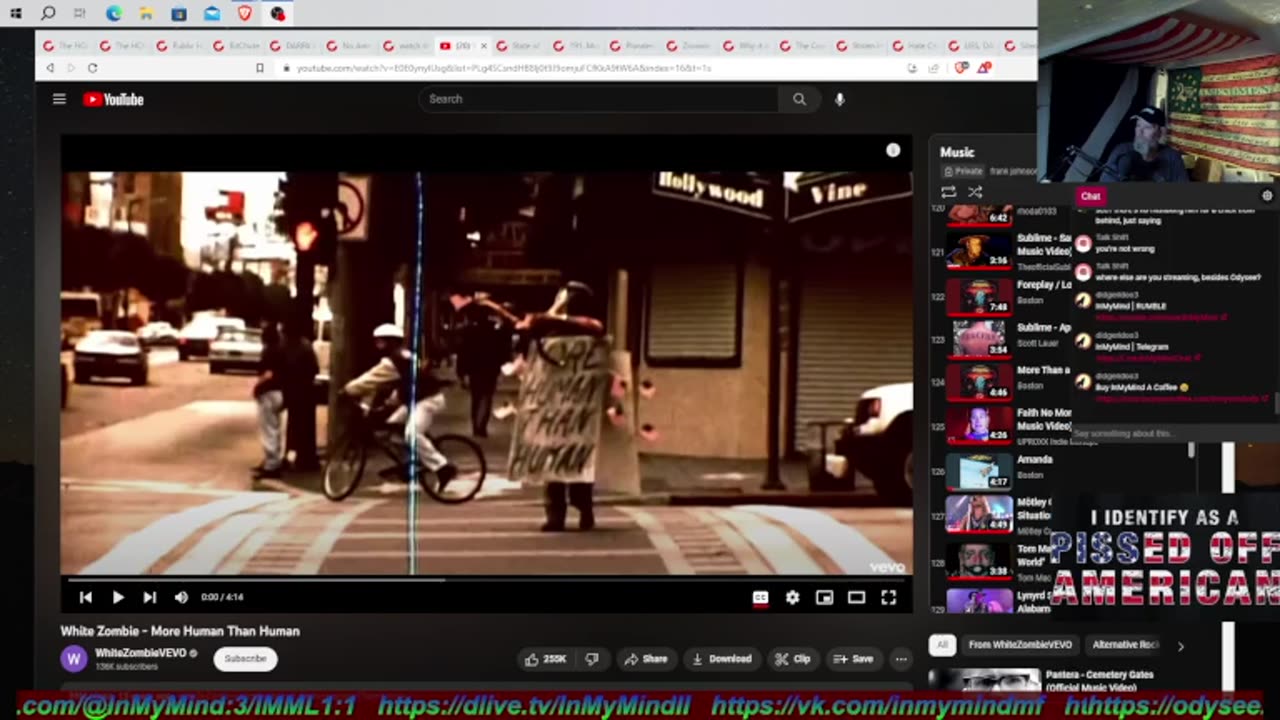
Task: Toggle closed captions on the player
Action: coord(760,597)
